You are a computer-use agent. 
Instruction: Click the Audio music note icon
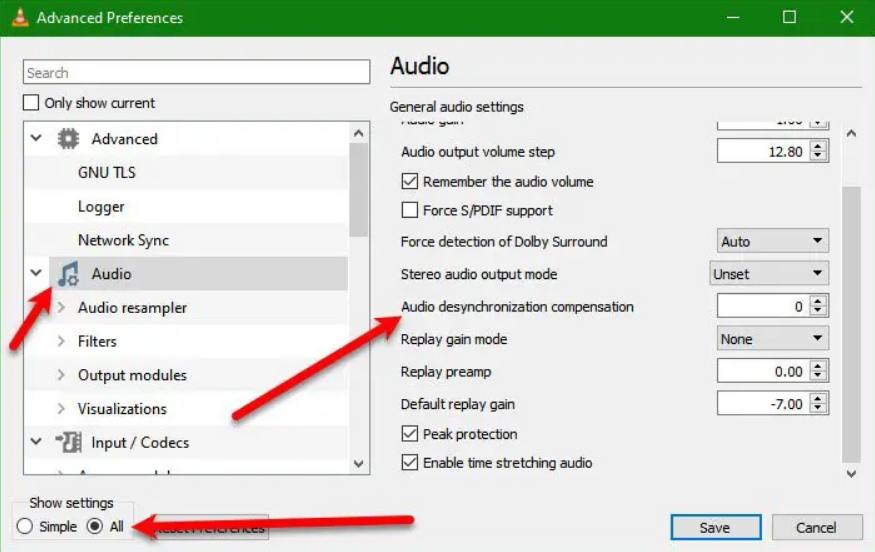68,273
